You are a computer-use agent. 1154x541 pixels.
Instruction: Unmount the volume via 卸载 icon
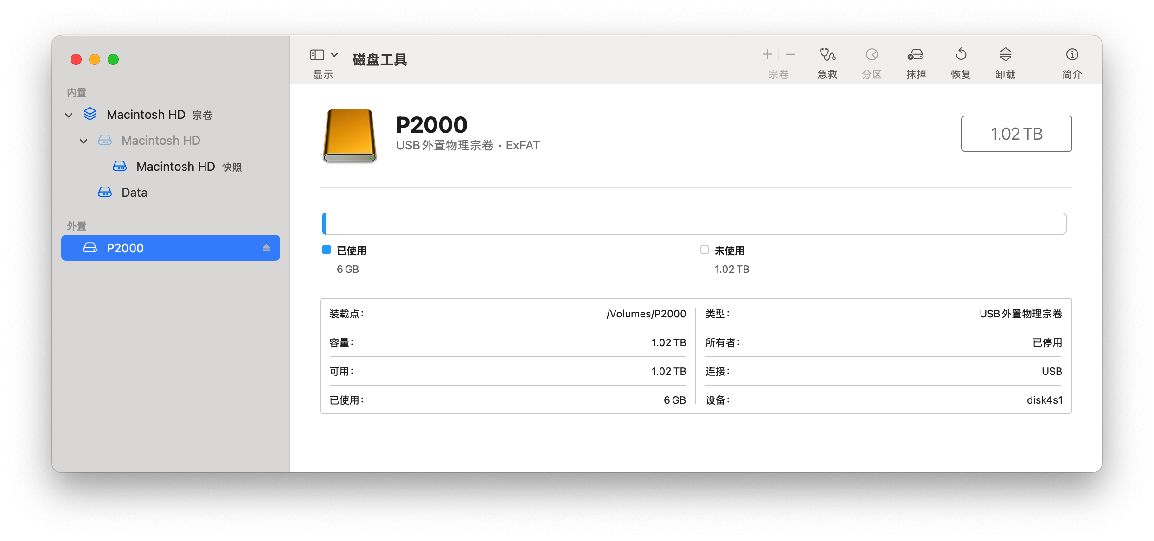coord(1005,54)
